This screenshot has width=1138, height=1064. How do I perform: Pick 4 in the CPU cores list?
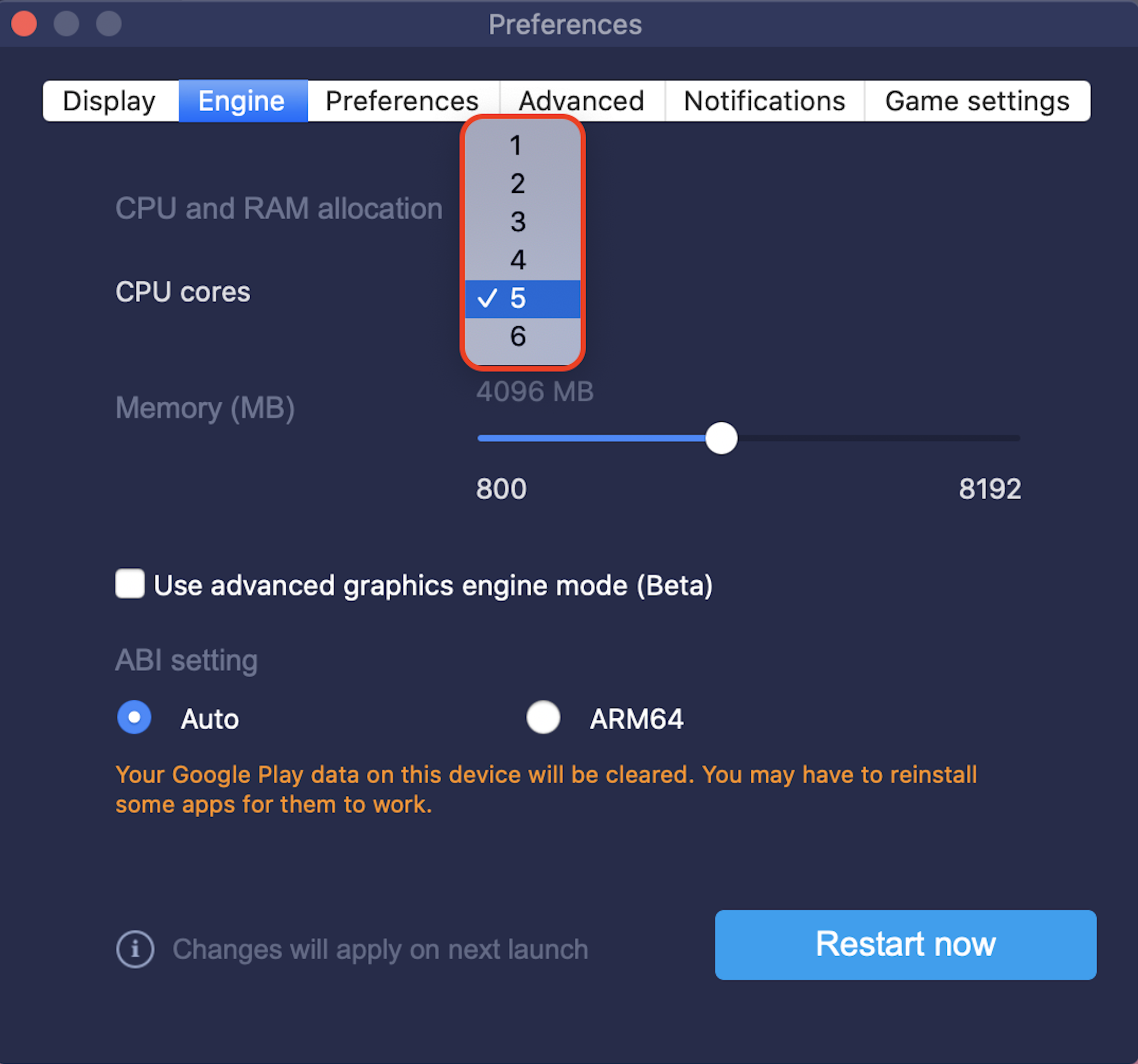(x=523, y=260)
